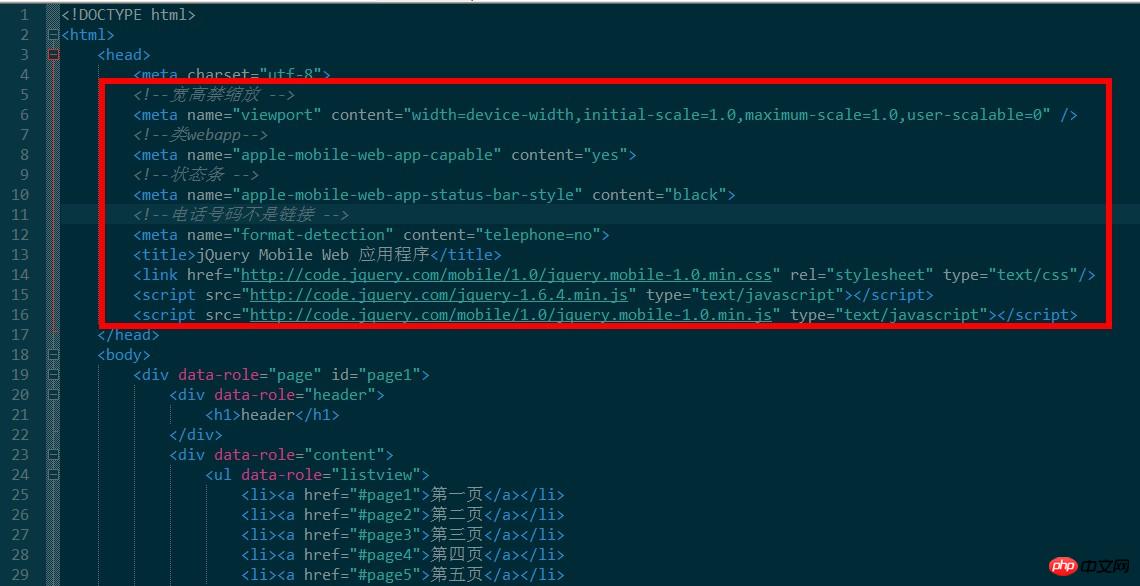Click the href="#page2" attribute

click(363, 515)
